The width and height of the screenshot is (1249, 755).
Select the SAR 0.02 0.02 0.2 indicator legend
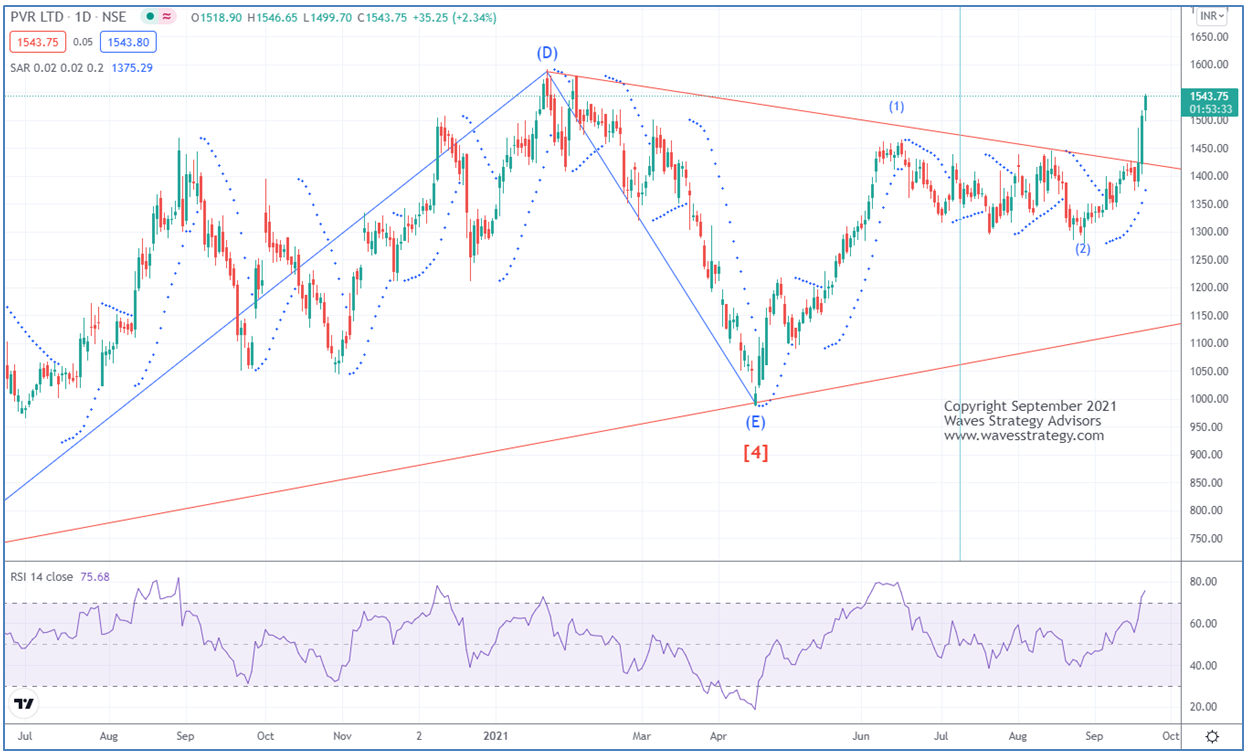coord(59,67)
